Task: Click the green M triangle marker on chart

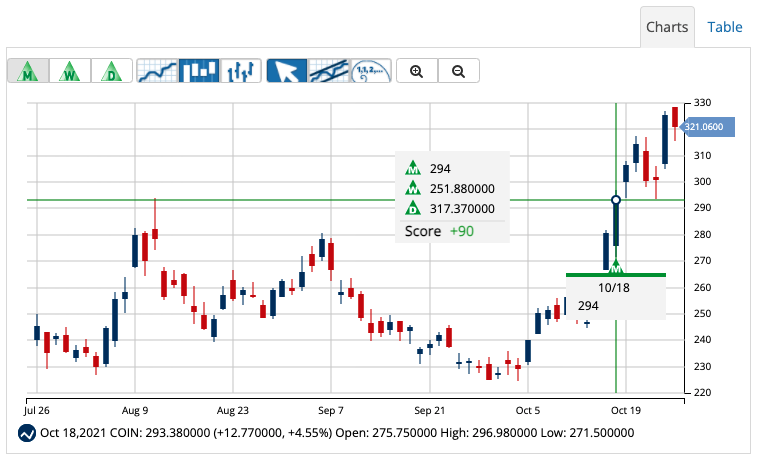Action: click(616, 267)
